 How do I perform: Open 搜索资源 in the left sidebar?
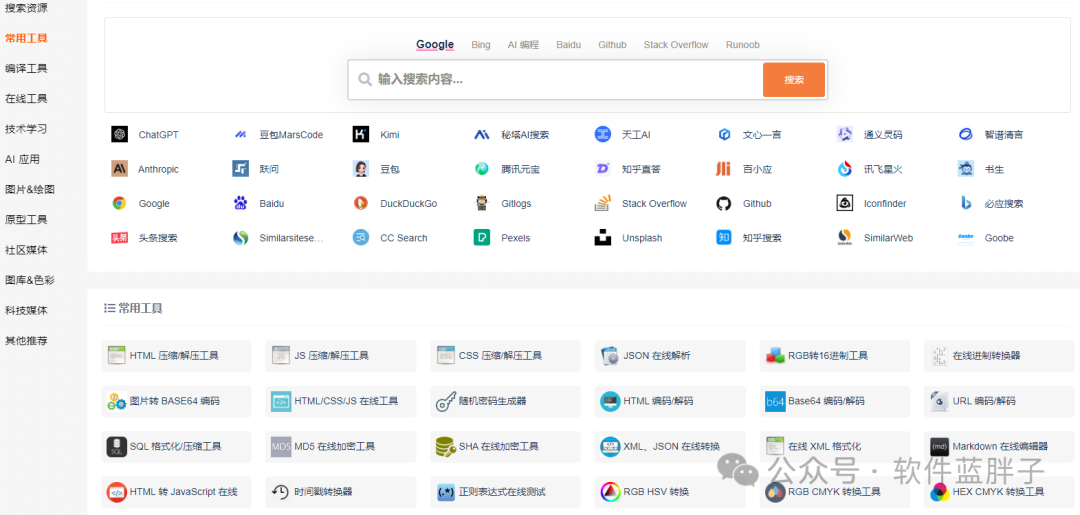point(26,8)
